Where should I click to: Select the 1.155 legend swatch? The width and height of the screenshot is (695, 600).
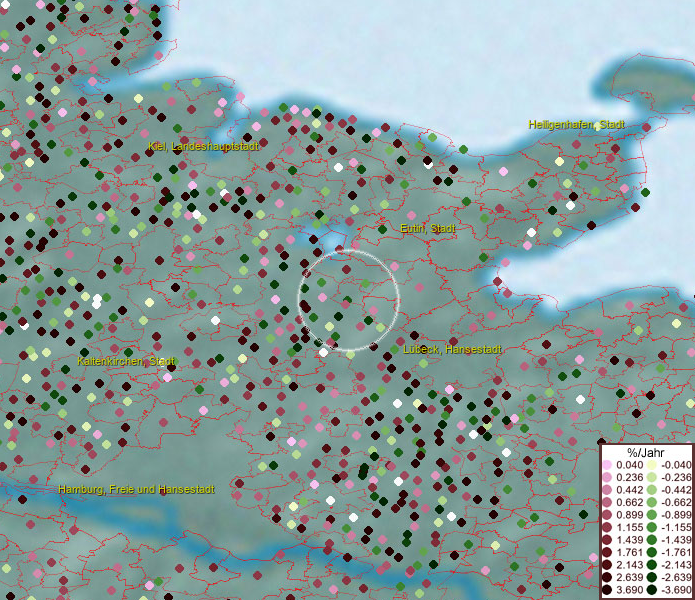(x=607, y=527)
